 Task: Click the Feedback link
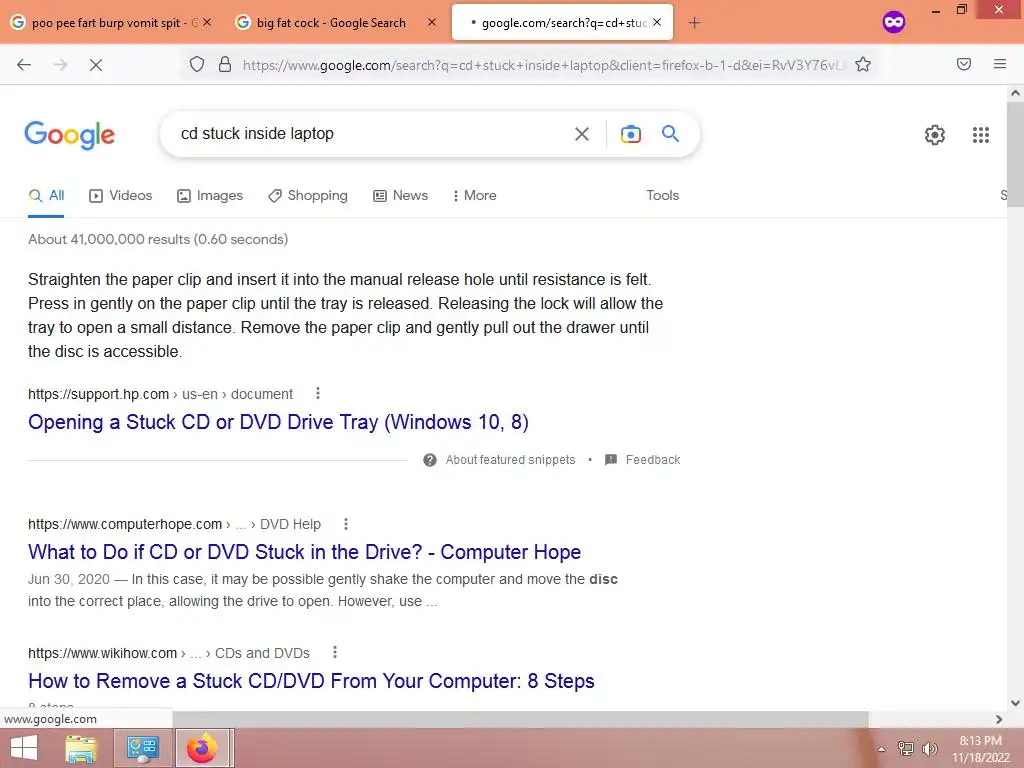click(x=652, y=460)
